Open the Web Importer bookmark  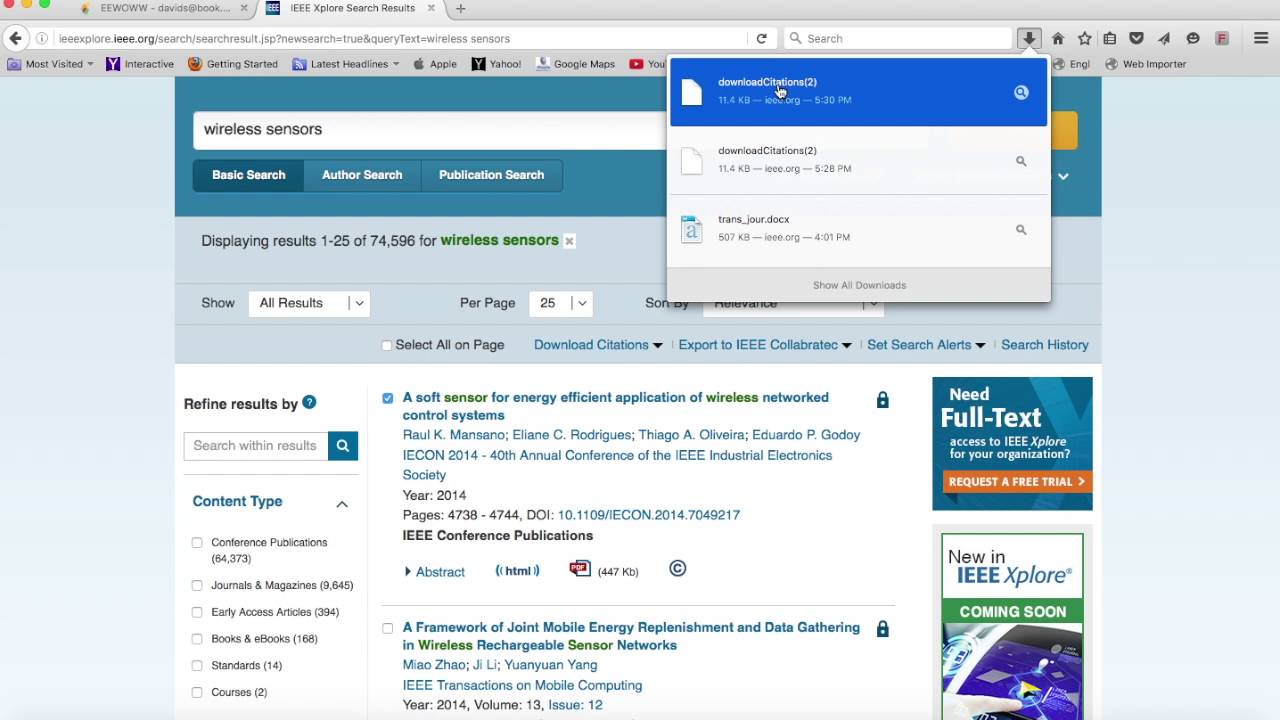click(x=1145, y=64)
